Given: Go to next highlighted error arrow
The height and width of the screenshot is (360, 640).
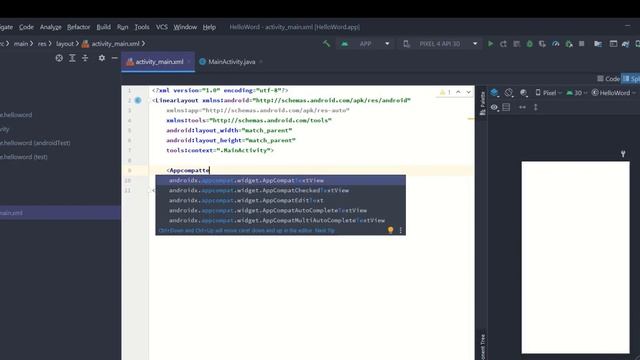Looking at the screenshot, I should tap(469, 92).
